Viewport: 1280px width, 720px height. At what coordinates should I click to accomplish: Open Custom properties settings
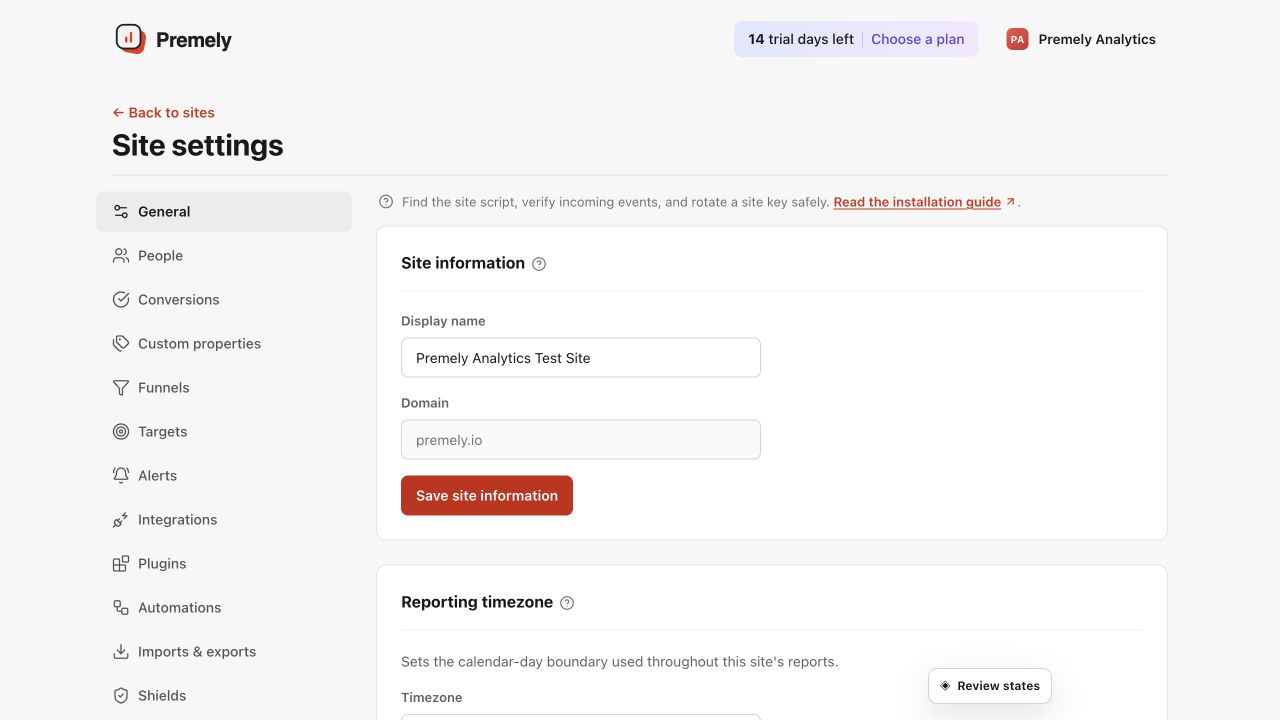[224, 344]
